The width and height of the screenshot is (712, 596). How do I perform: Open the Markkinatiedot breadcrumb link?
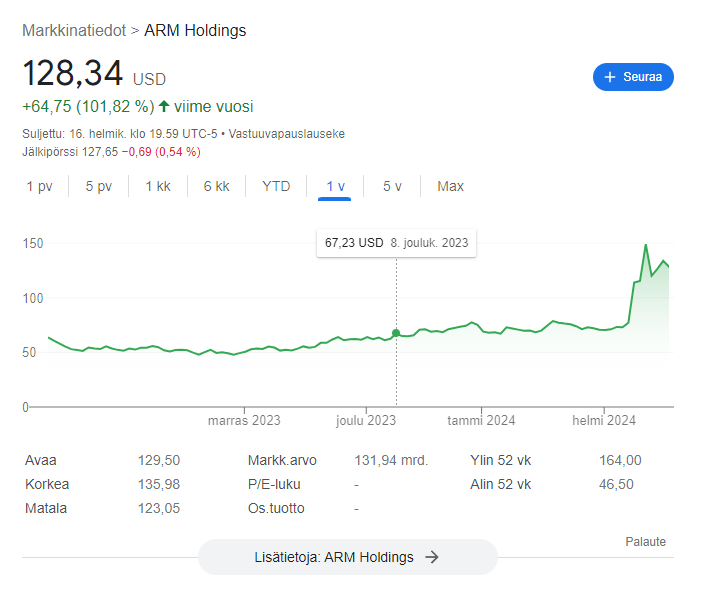[74, 30]
